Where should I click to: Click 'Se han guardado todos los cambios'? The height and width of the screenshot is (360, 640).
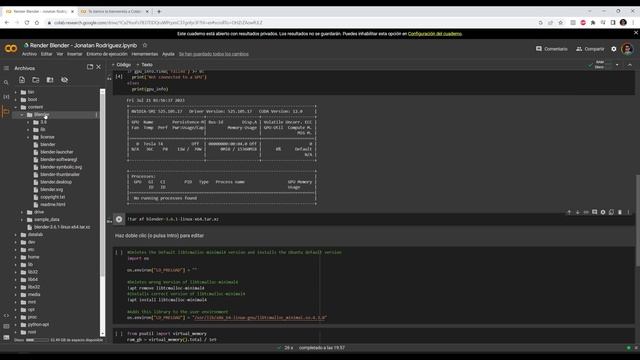pyautogui.click(x=213, y=54)
